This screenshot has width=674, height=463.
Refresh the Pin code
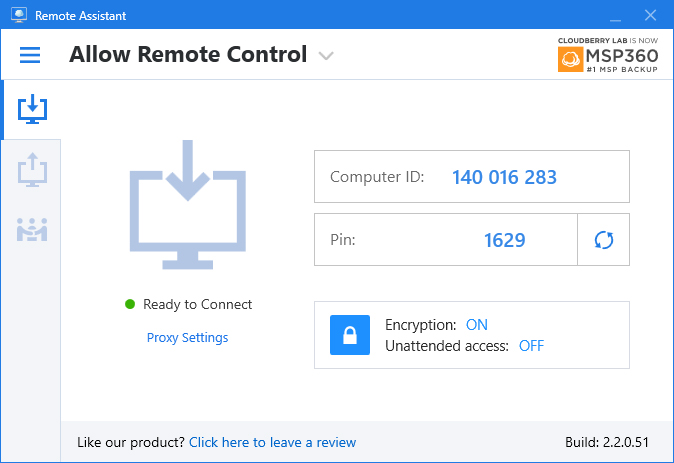point(603,240)
